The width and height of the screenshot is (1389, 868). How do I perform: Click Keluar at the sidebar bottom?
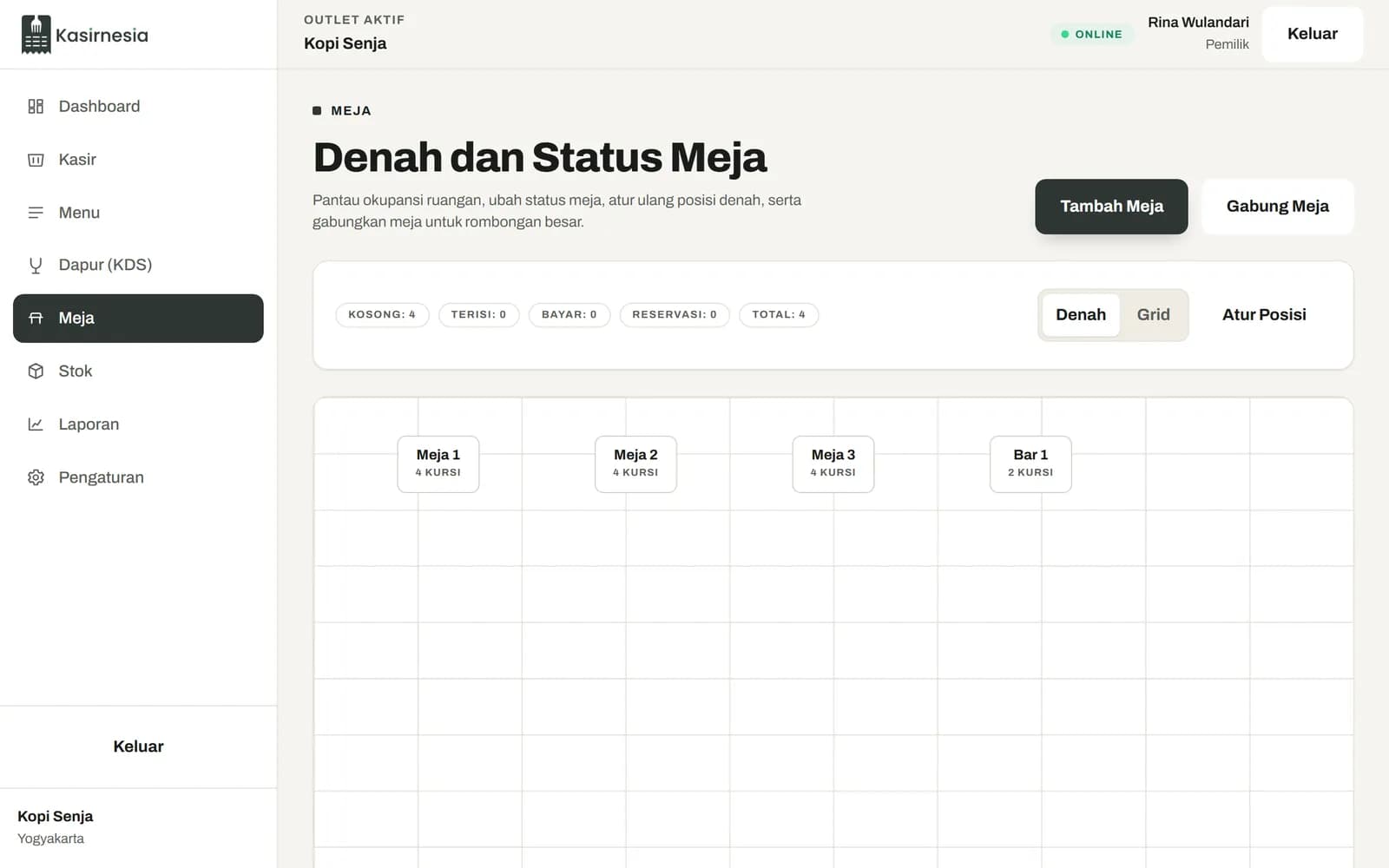click(138, 746)
